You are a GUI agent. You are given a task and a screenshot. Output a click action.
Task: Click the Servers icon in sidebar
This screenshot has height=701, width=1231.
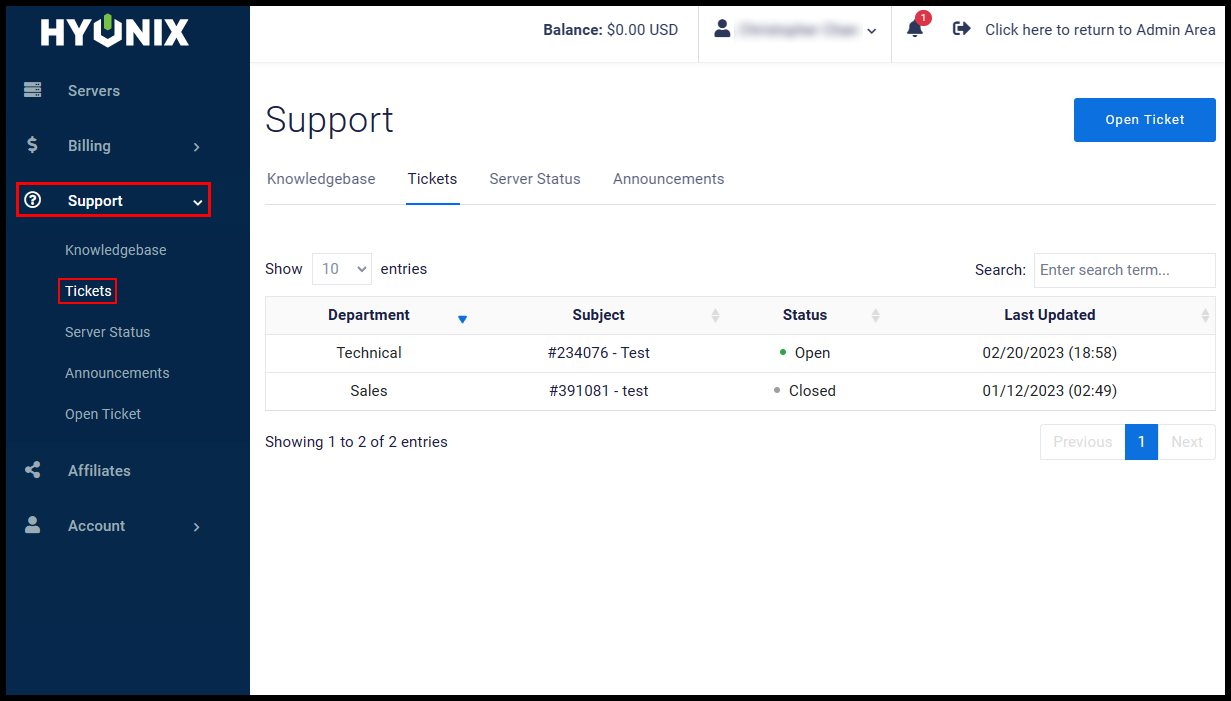coord(33,90)
